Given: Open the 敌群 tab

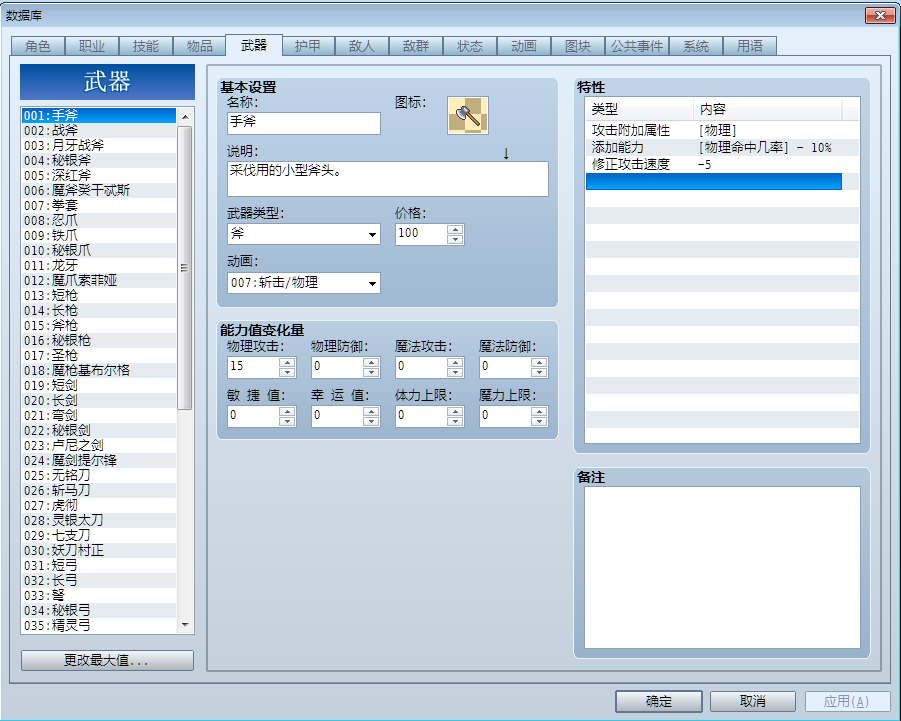Looking at the screenshot, I should click(x=416, y=46).
